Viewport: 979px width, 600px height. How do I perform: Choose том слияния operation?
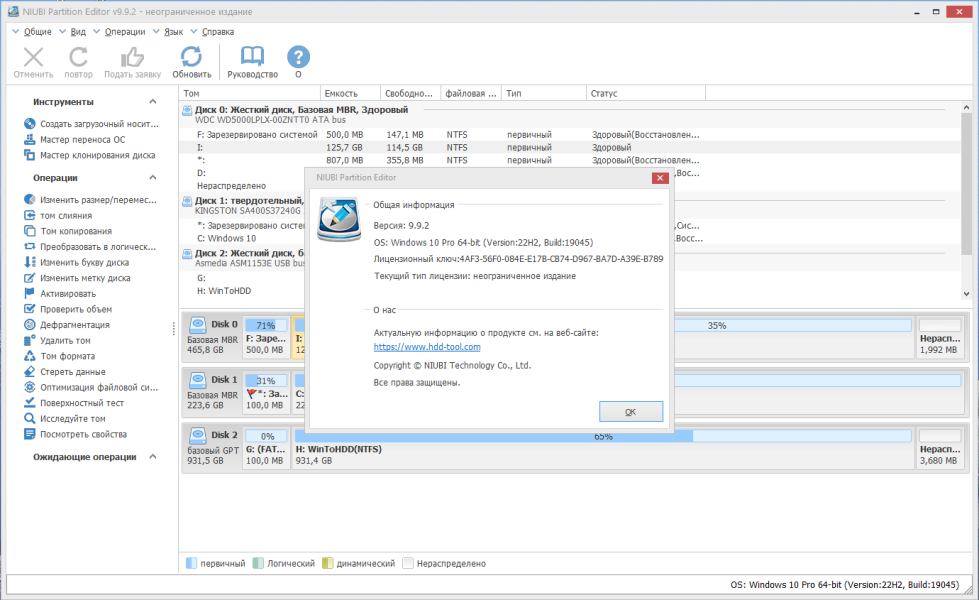(58, 215)
